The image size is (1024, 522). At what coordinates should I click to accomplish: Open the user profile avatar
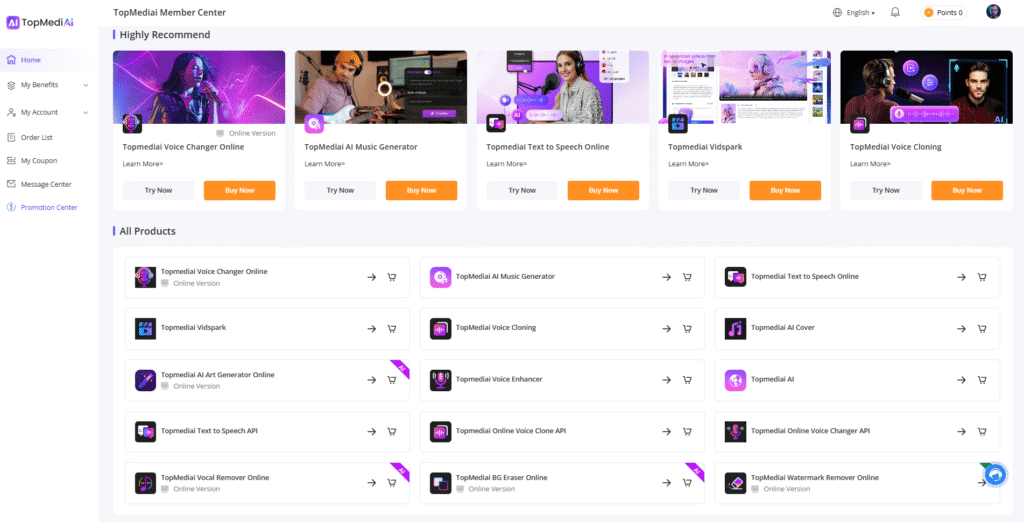click(x=993, y=12)
